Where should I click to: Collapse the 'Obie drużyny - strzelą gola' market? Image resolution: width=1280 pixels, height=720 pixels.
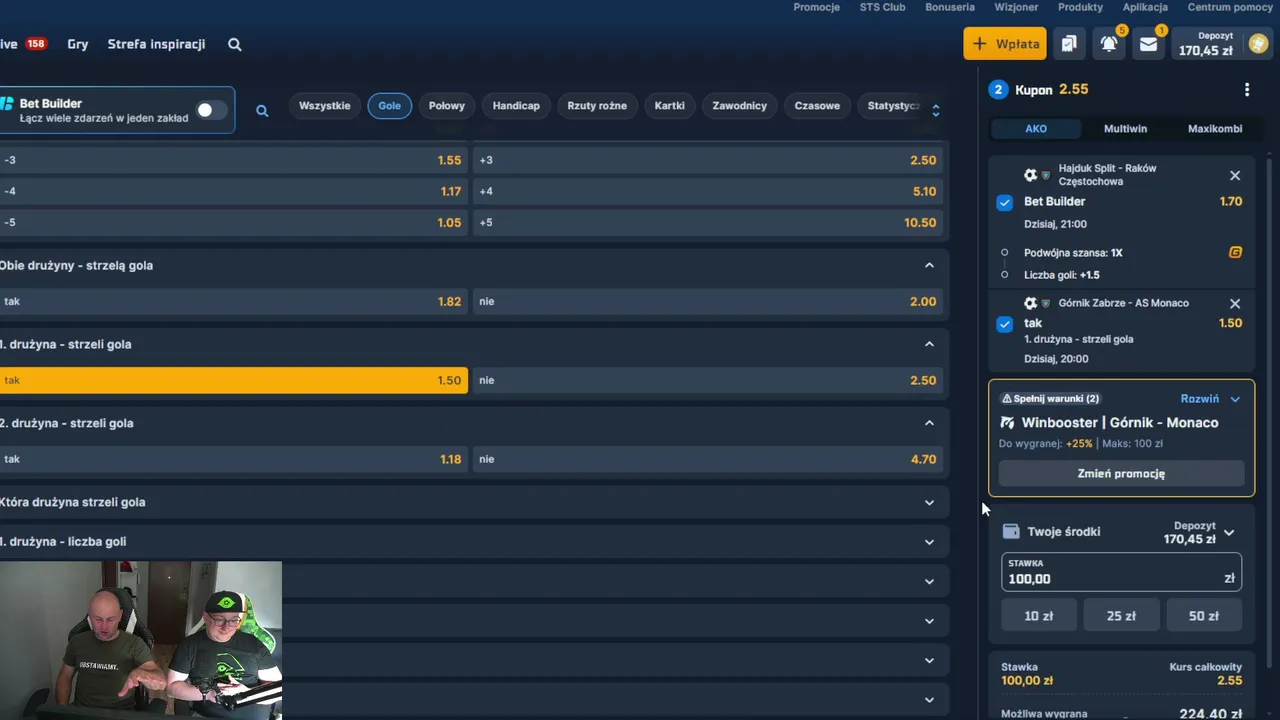(x=929, y=266)
